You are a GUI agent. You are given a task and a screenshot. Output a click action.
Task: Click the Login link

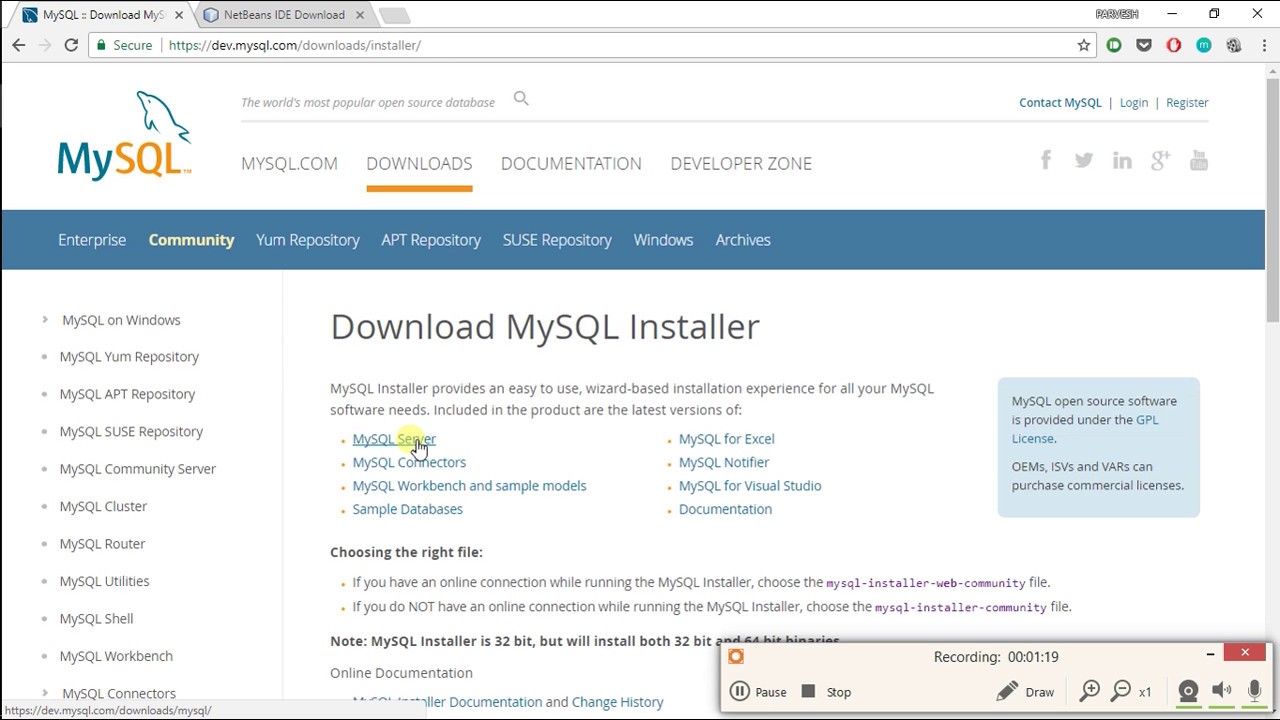click(1134, 103)
